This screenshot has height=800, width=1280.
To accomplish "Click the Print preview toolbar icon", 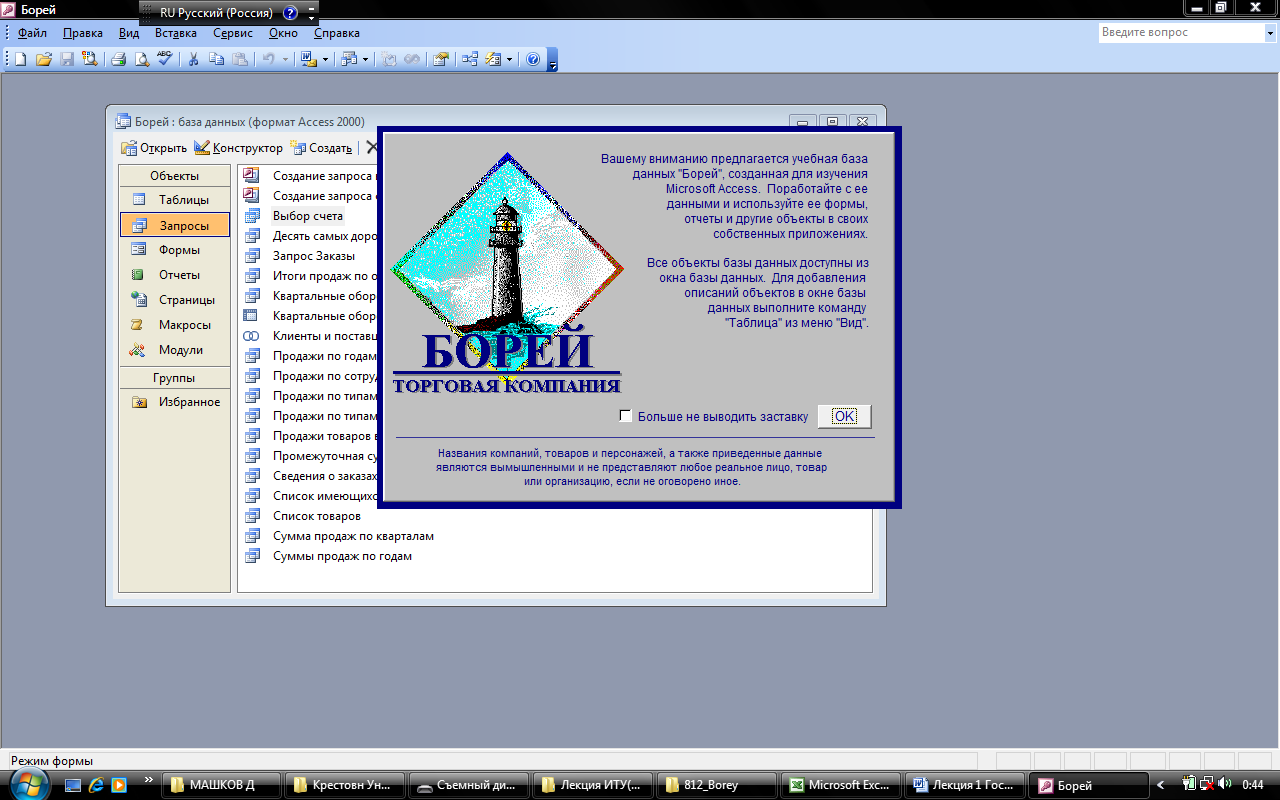I will (142, 59).
